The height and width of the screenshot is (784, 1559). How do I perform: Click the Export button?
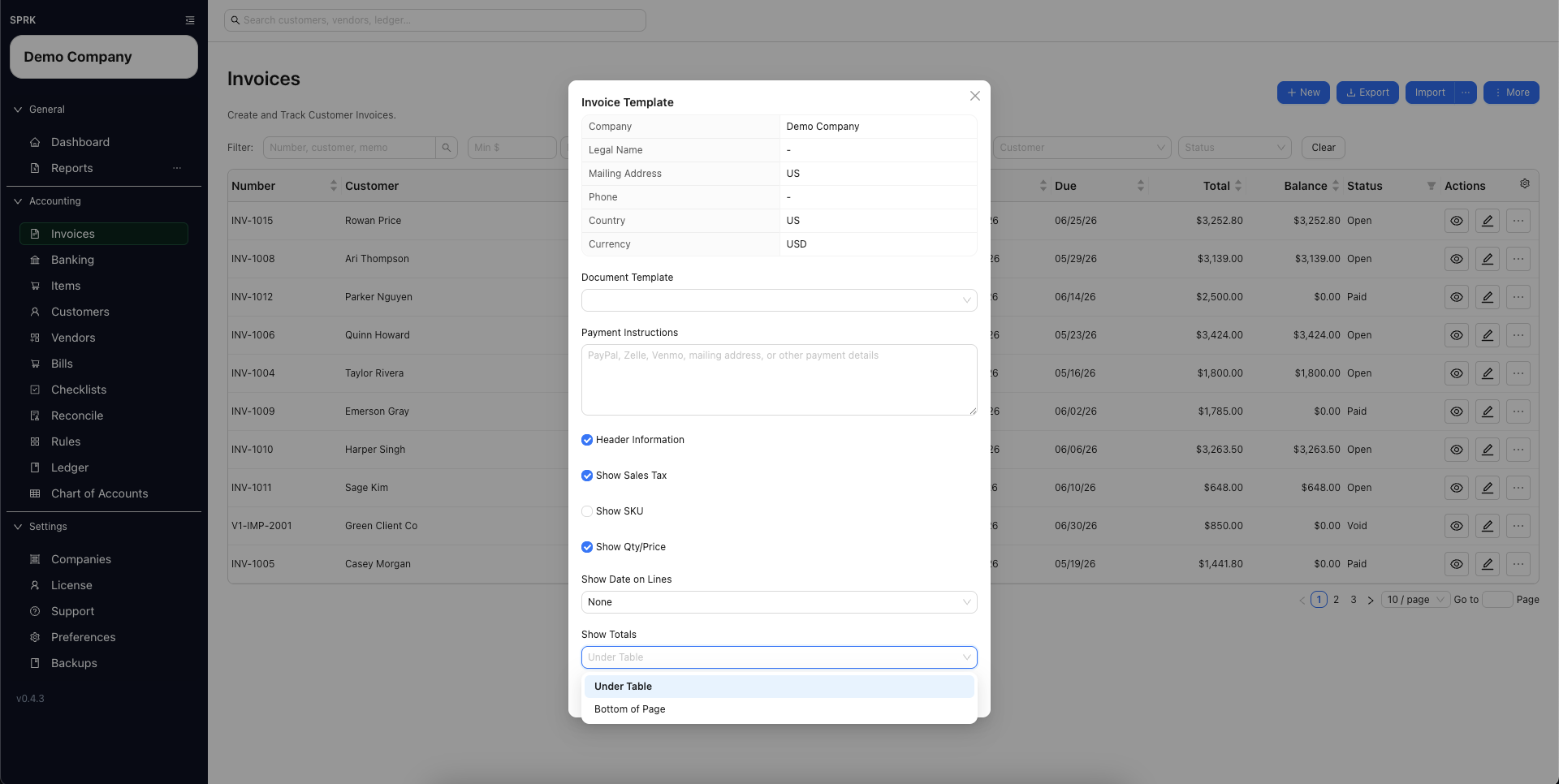tap(1367, 93)
